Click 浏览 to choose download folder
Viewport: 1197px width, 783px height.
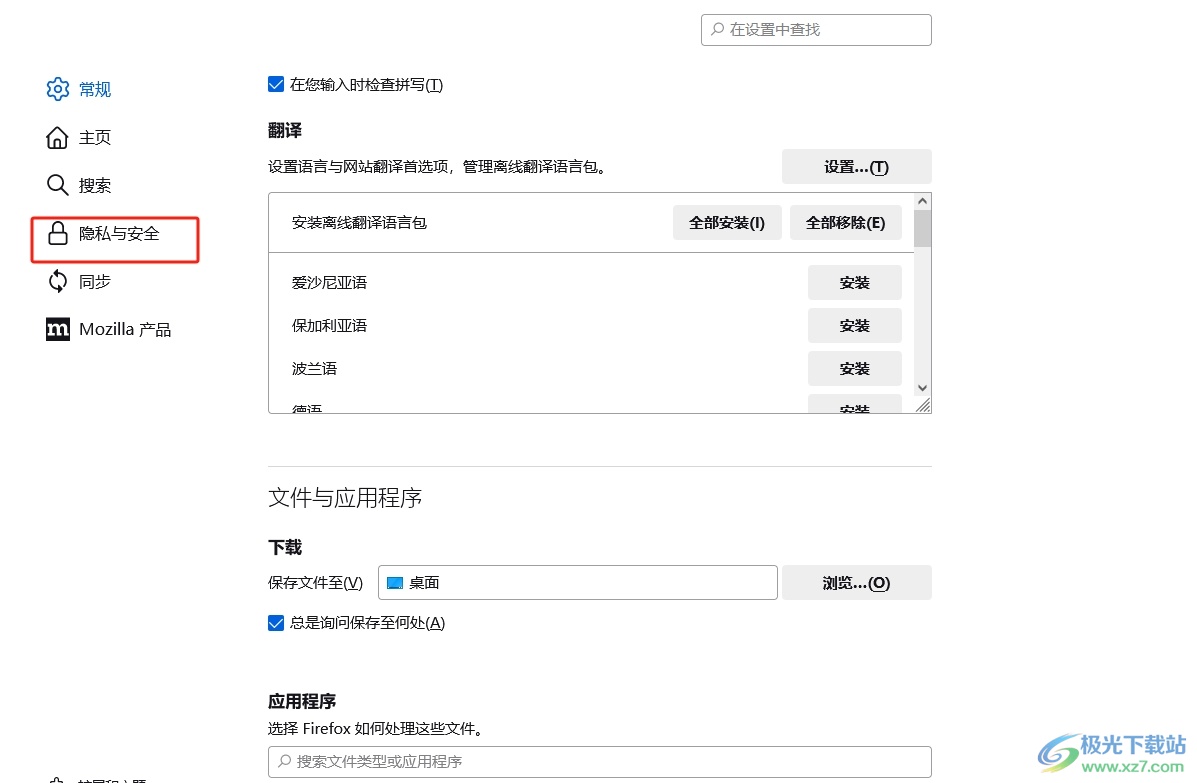856,583
